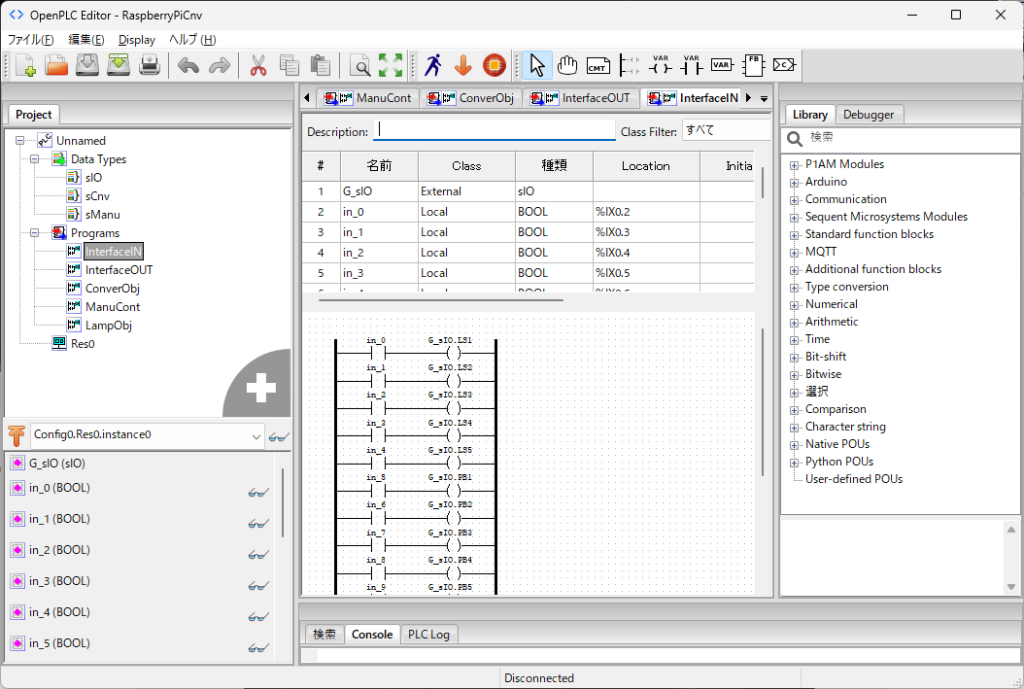Save the project with toolbar icon
Screen dimensions: 1024x689
87,65
